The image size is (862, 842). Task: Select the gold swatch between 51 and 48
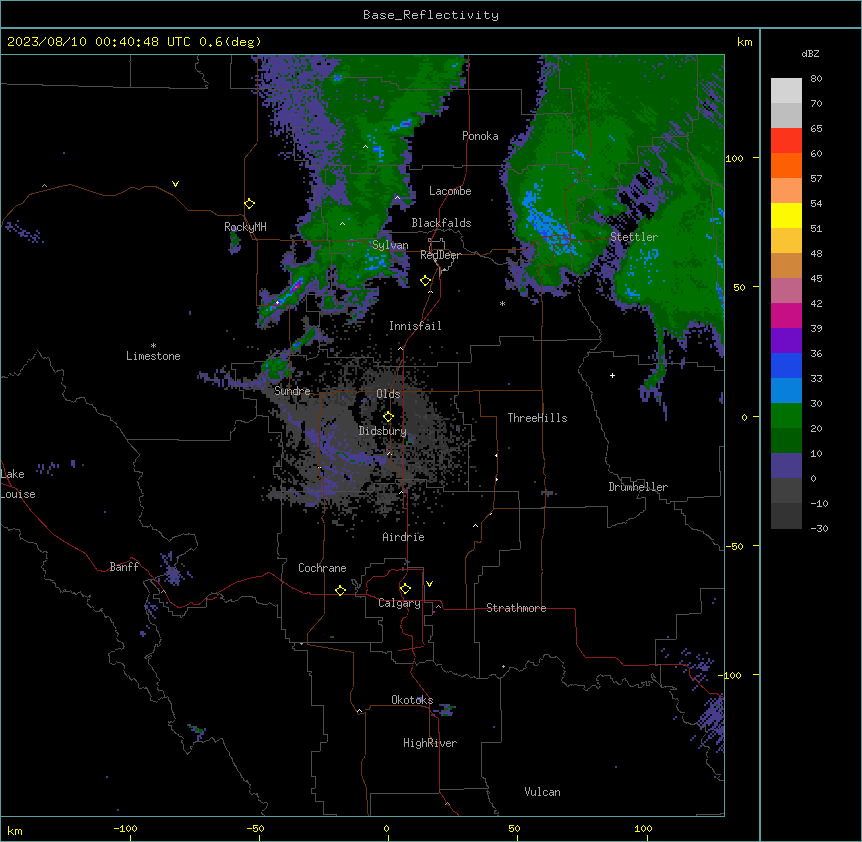tap(786, 241)
